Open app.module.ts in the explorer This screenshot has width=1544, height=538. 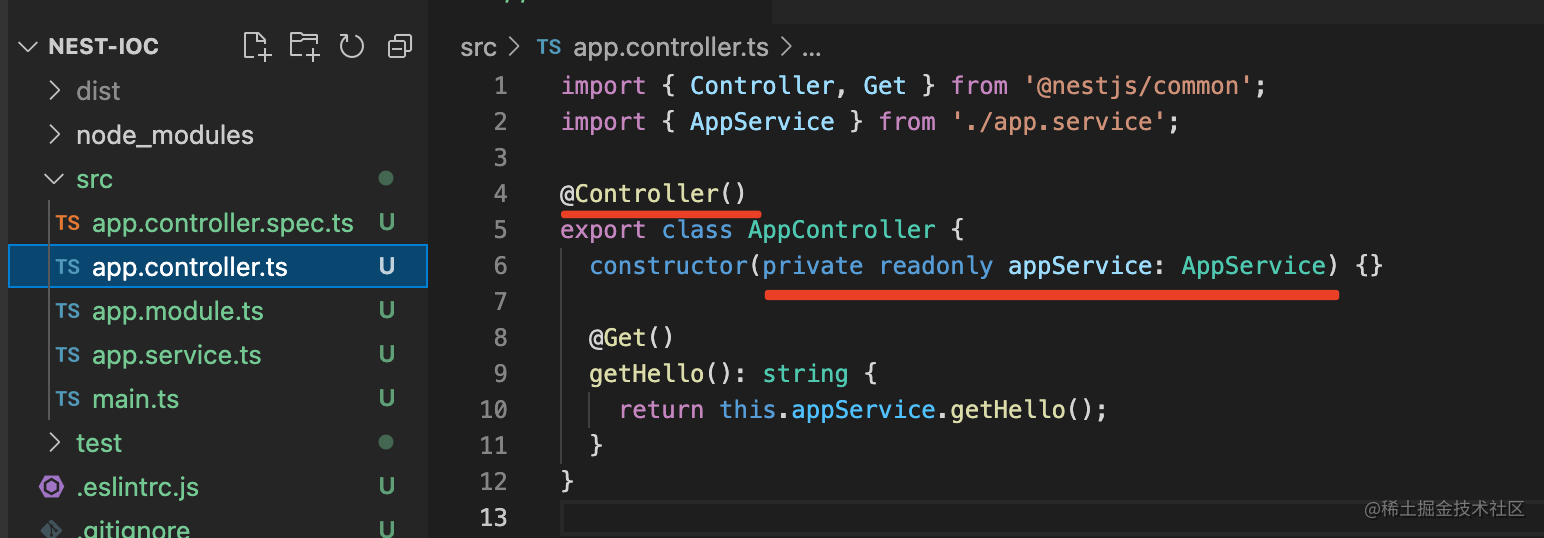coord(177,311)
